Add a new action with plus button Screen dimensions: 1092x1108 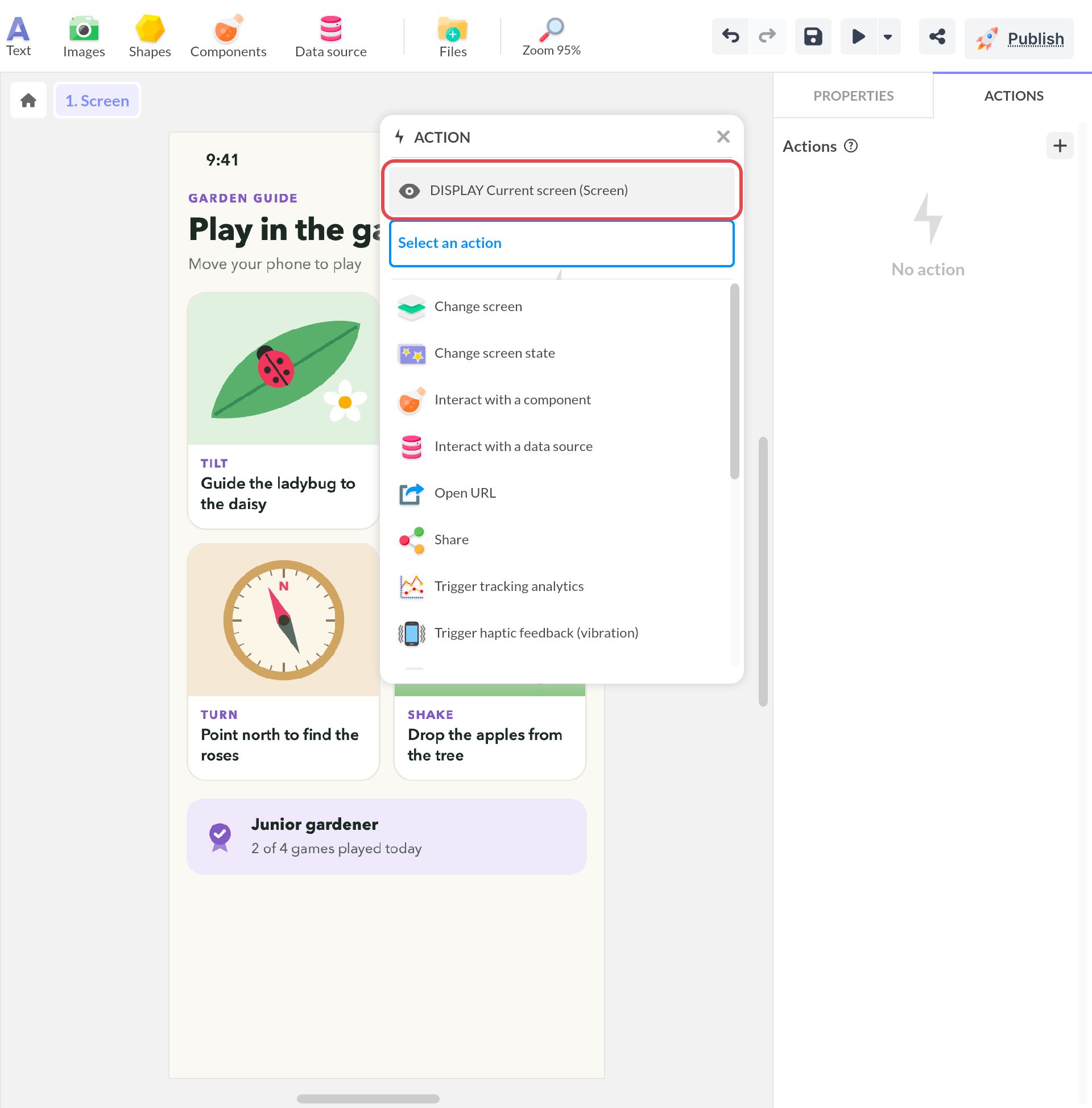point(1060,146)
